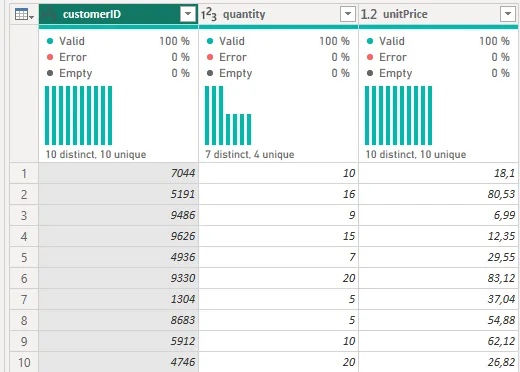Screen dimensions: 520x372
Task: Click customerID cell 9486
Action: tap(118, 215)
